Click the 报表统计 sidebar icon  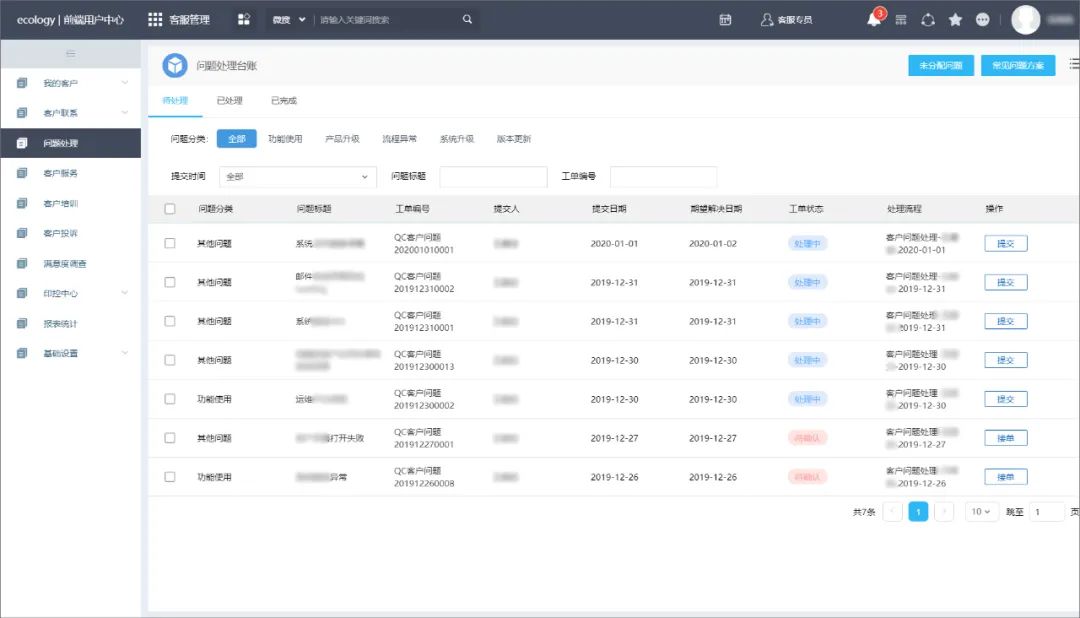(22, 323)
